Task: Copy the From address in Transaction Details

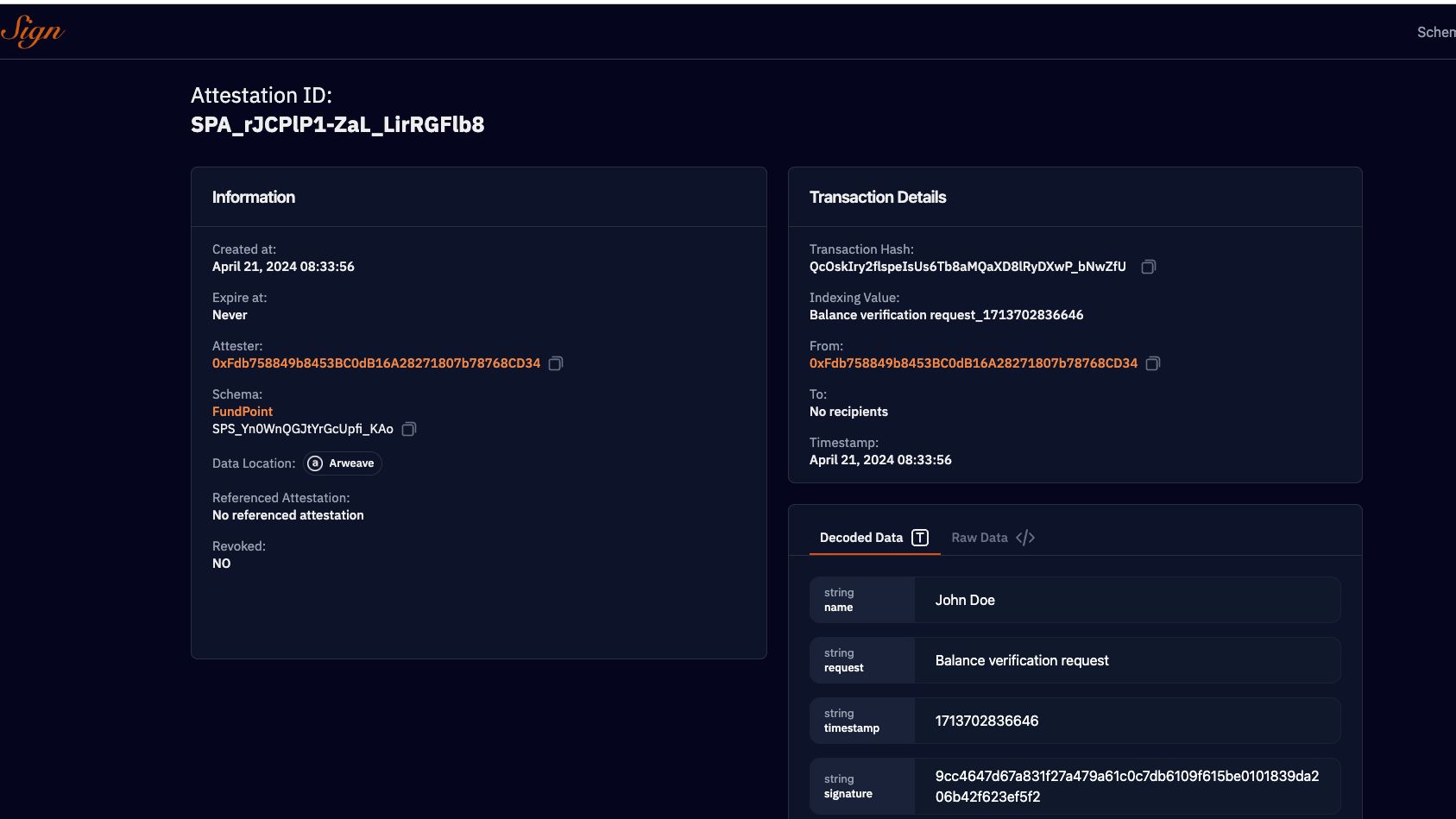Action: (x=1152, y=363)
